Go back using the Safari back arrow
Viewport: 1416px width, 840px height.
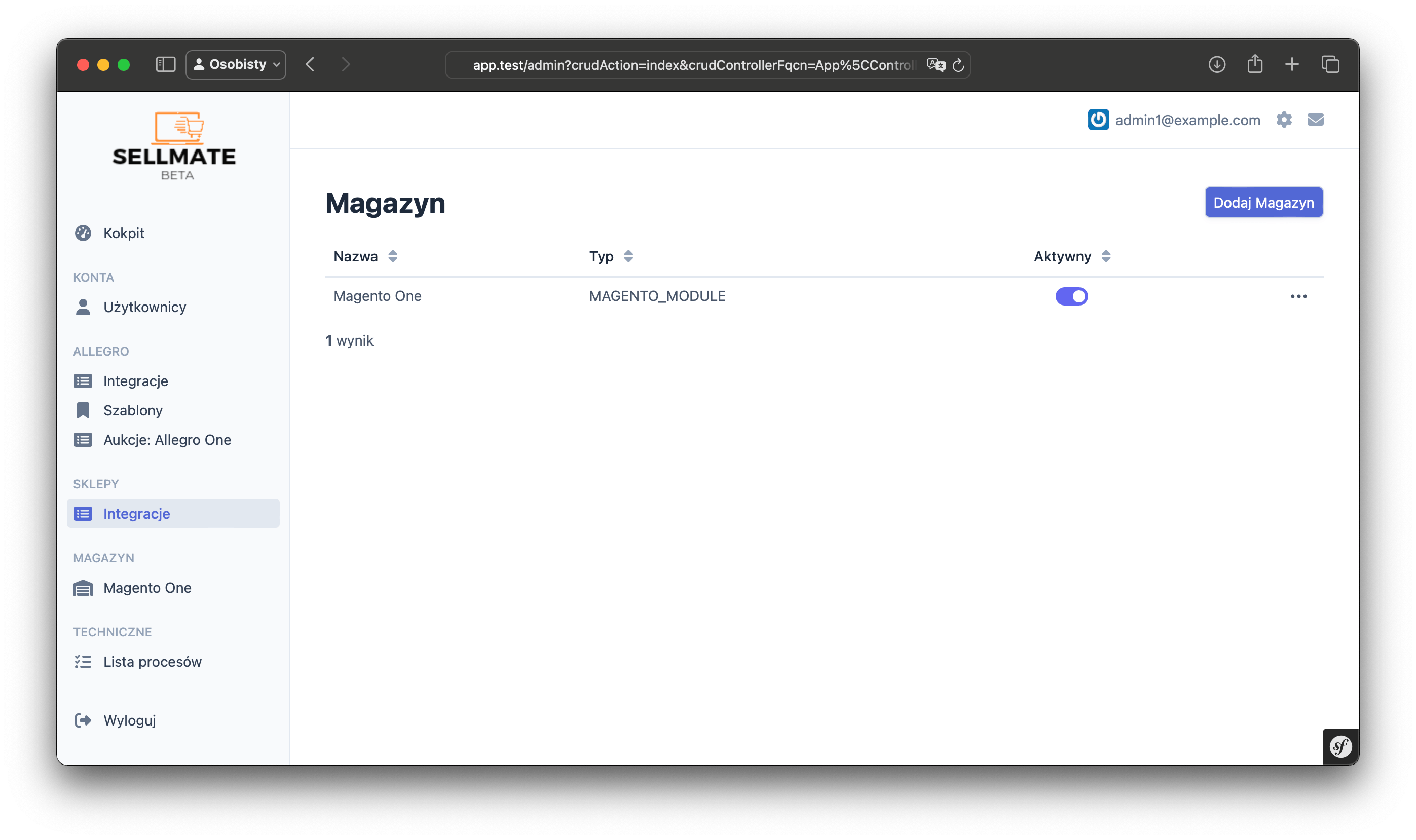click(x=310, y=64)
